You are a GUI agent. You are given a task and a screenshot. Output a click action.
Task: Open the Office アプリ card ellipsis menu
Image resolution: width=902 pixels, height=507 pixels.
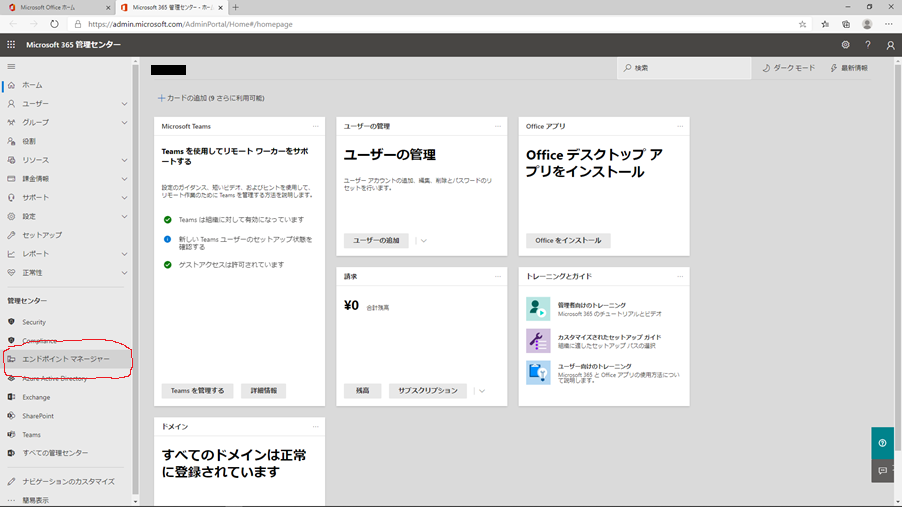(x=680, y=126)
